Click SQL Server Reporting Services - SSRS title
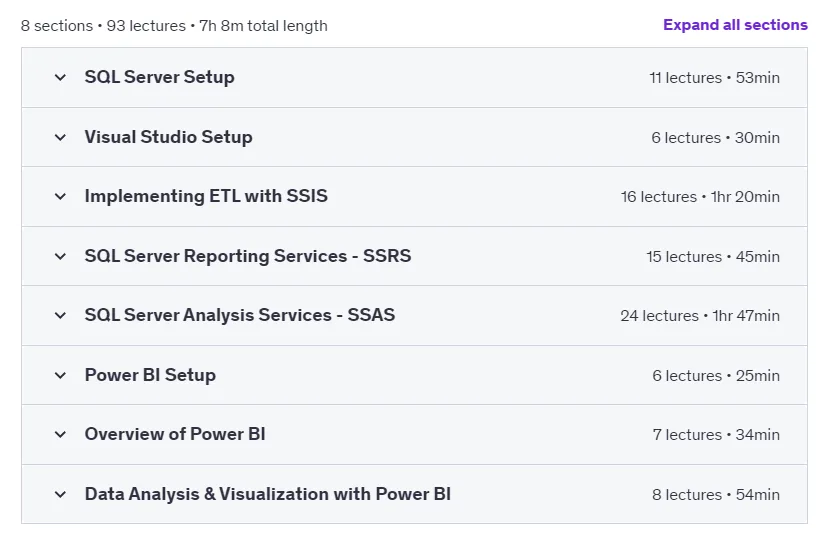This screenshot has height=535, width=835. pyautogui.click(x=248, y=256)
